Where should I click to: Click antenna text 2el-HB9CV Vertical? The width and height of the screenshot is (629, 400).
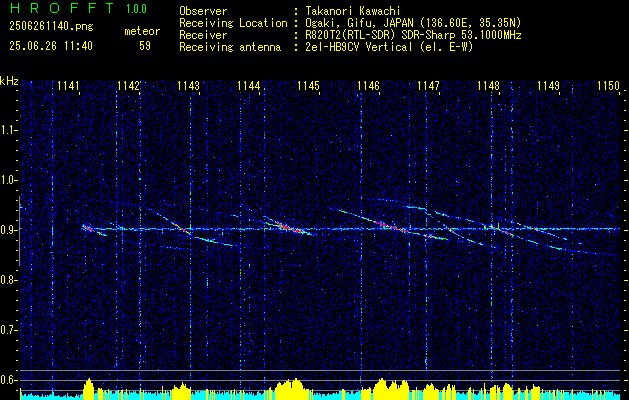point(359,47)
